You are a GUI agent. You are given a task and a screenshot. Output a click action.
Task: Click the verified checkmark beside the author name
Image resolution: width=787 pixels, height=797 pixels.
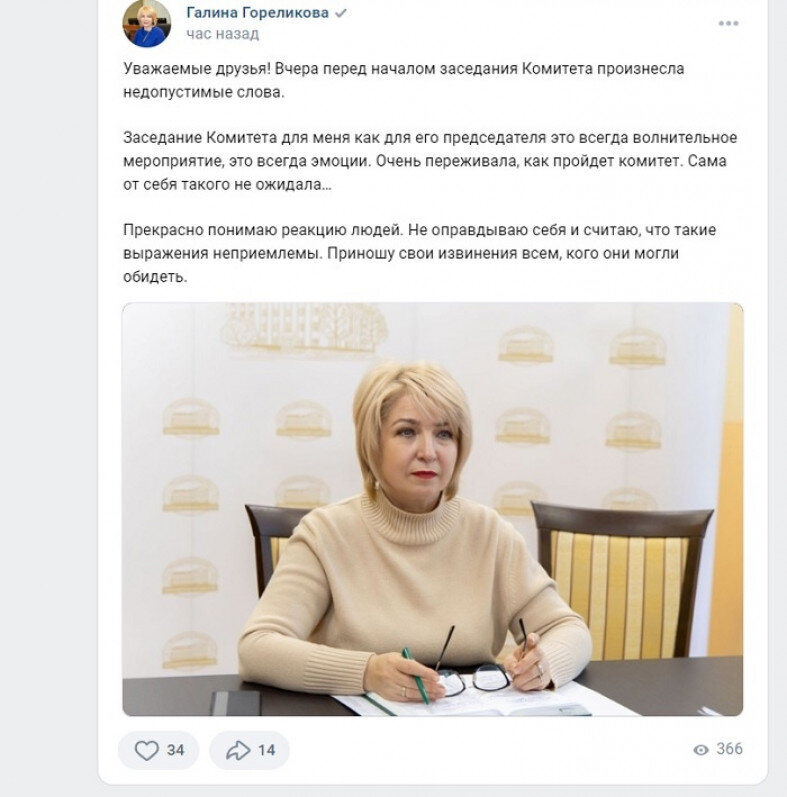[341, 13]
